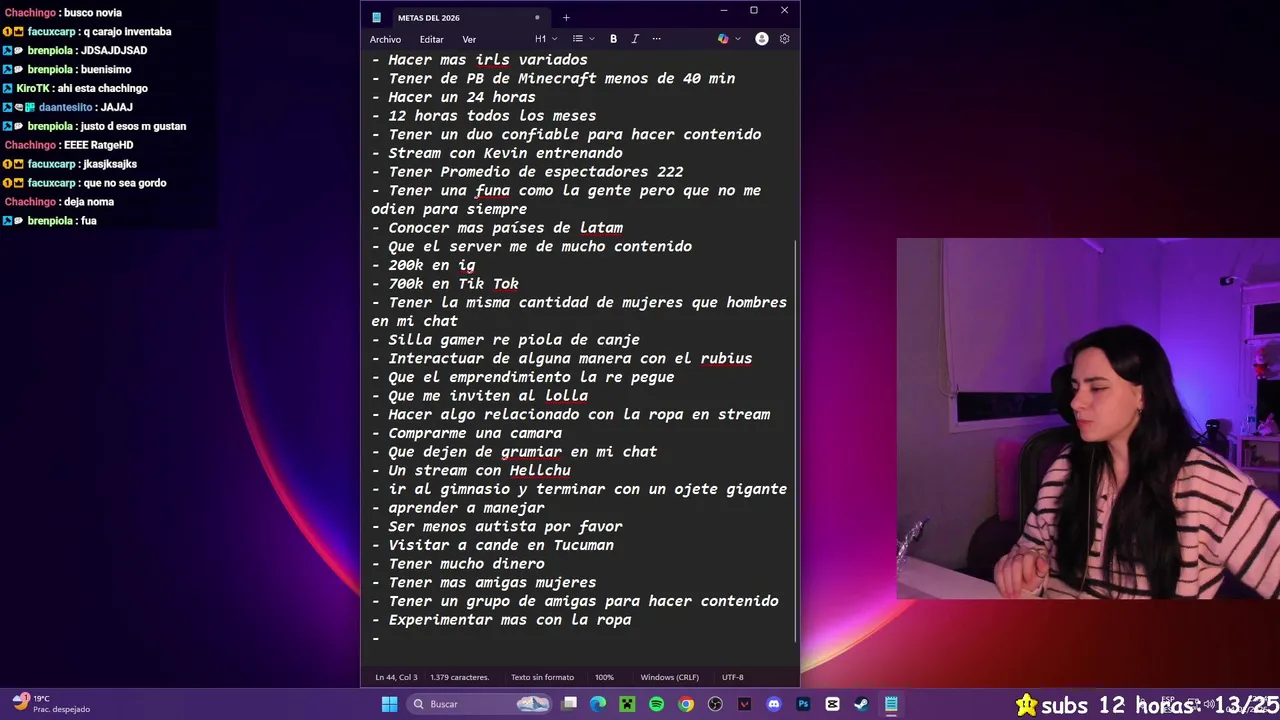Expand the list style dropdown
This screenshot has width=1280, height=720.
[583, 39]
